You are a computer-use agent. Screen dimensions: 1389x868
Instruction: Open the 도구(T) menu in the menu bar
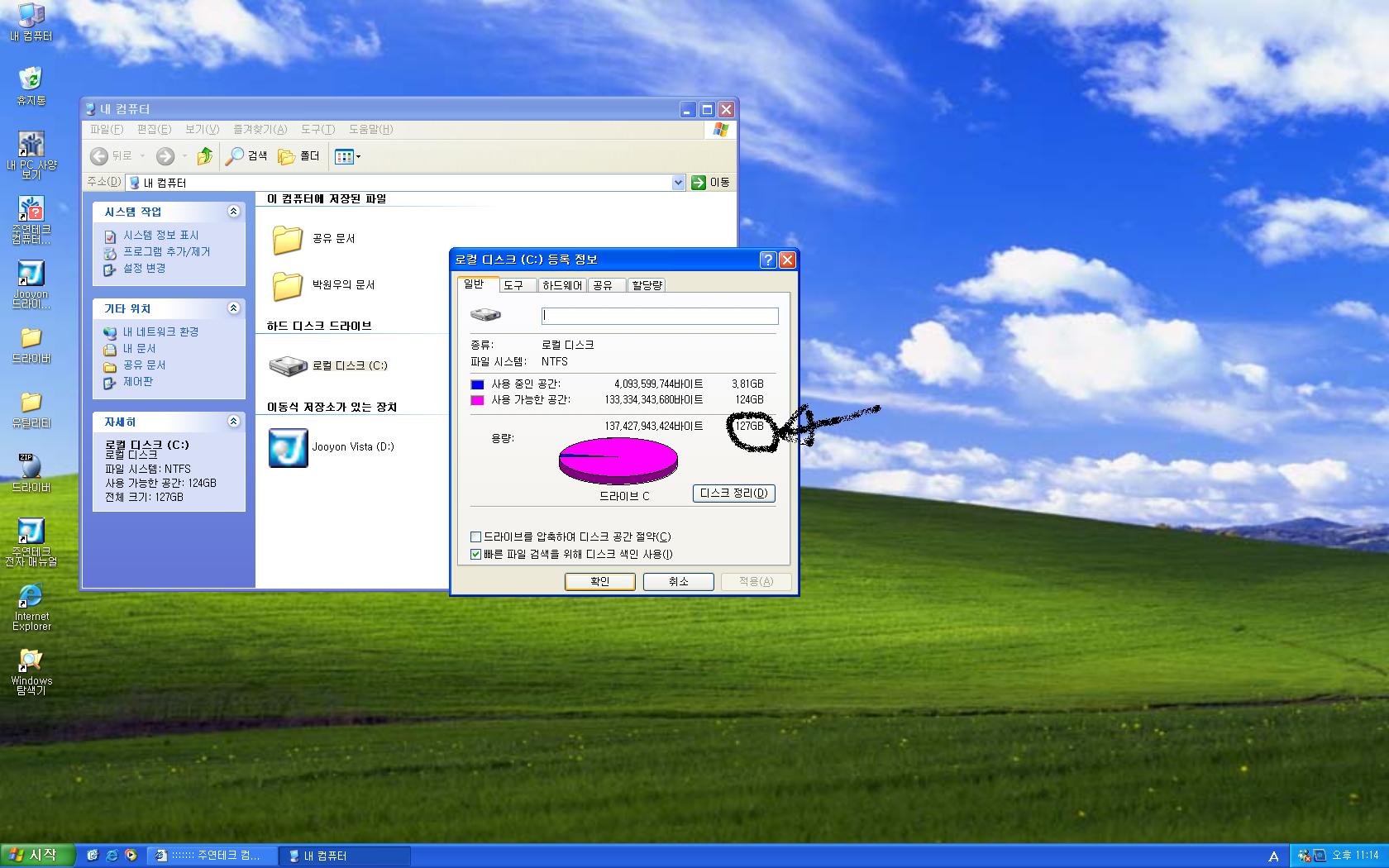pos(317,129)
